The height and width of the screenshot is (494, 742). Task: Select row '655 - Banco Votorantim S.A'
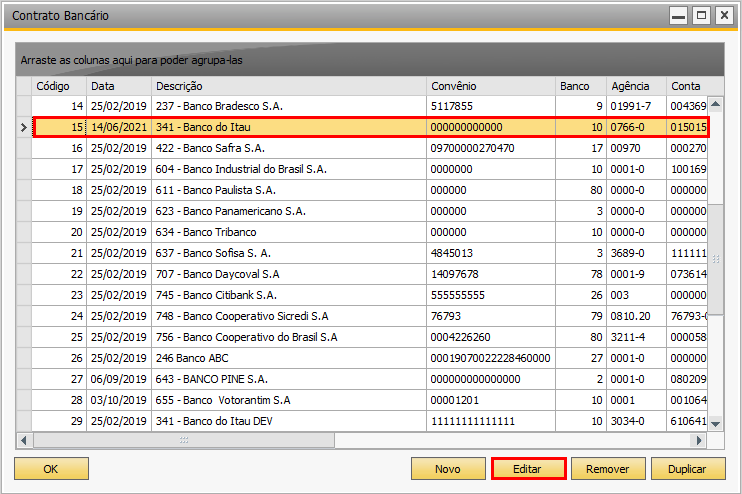point(370,400)
